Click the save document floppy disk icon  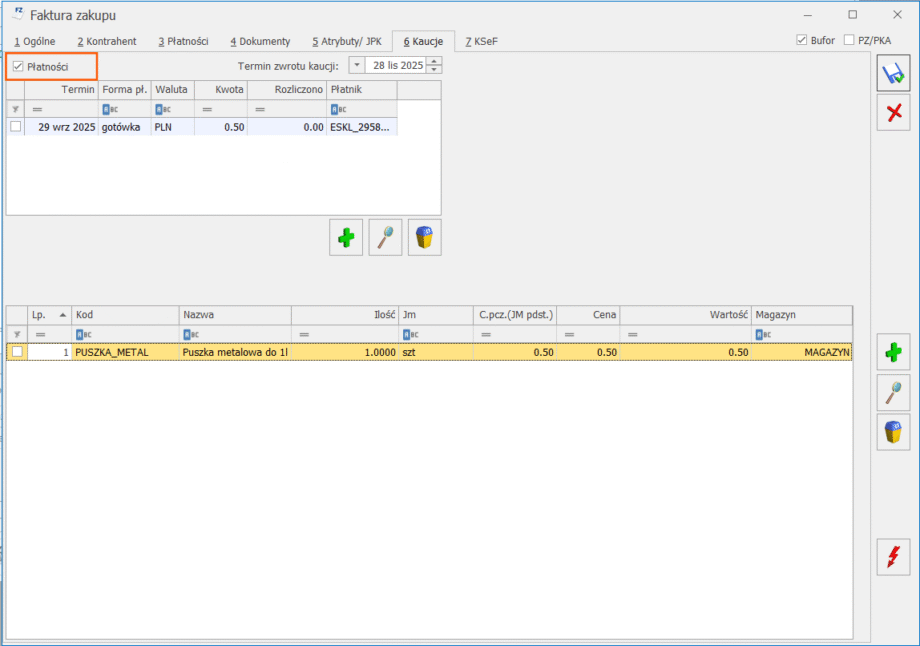tap(893, 73)
